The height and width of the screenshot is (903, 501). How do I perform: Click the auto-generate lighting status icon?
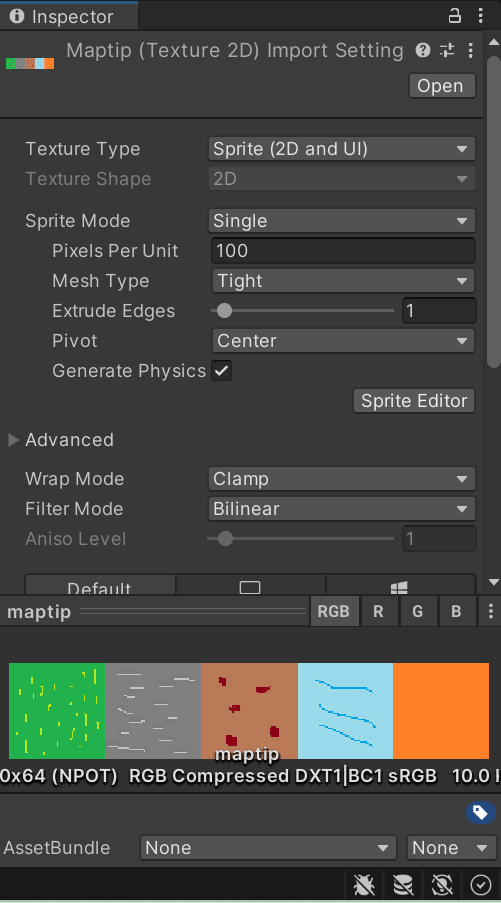point(442,885)
